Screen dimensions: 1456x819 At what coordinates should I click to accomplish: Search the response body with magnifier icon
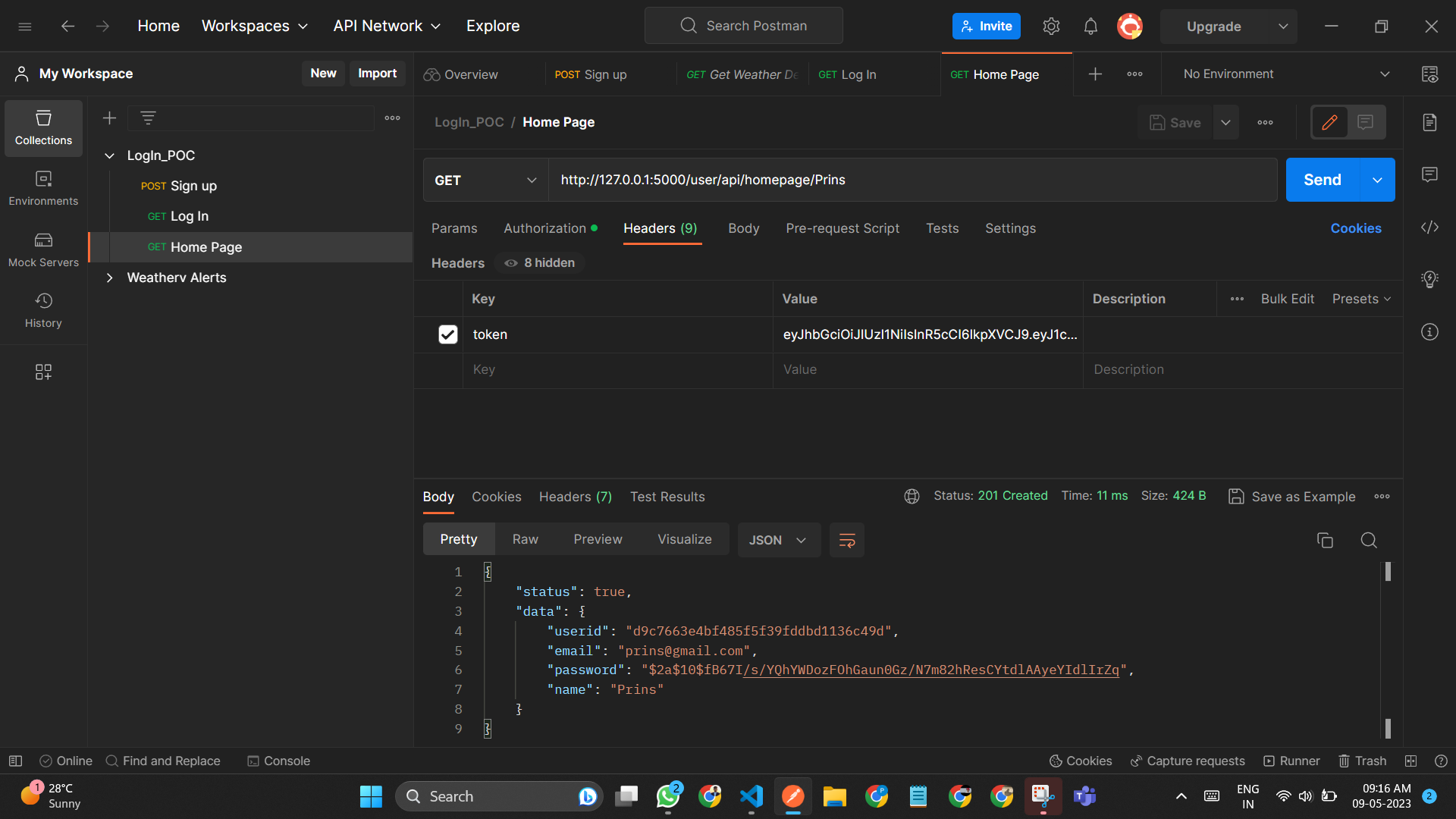1369,540
